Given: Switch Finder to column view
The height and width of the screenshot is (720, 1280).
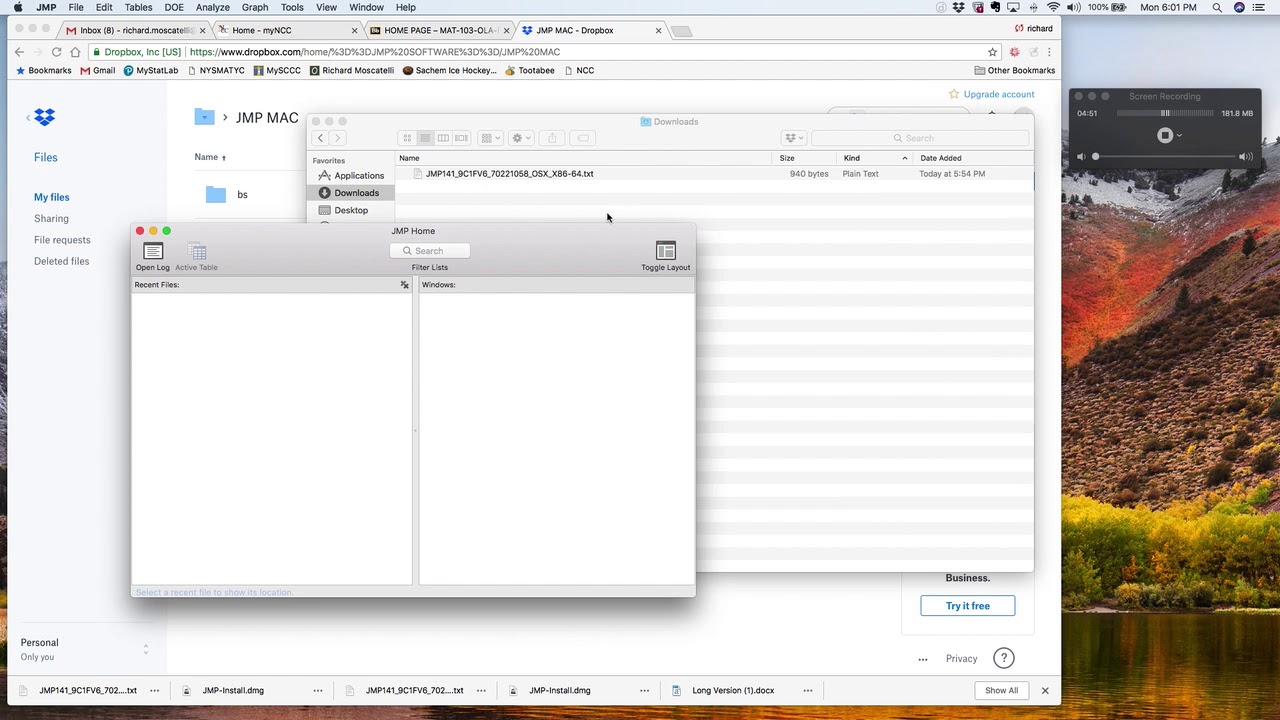Looking at the screenshot, I should pos(443,138).
